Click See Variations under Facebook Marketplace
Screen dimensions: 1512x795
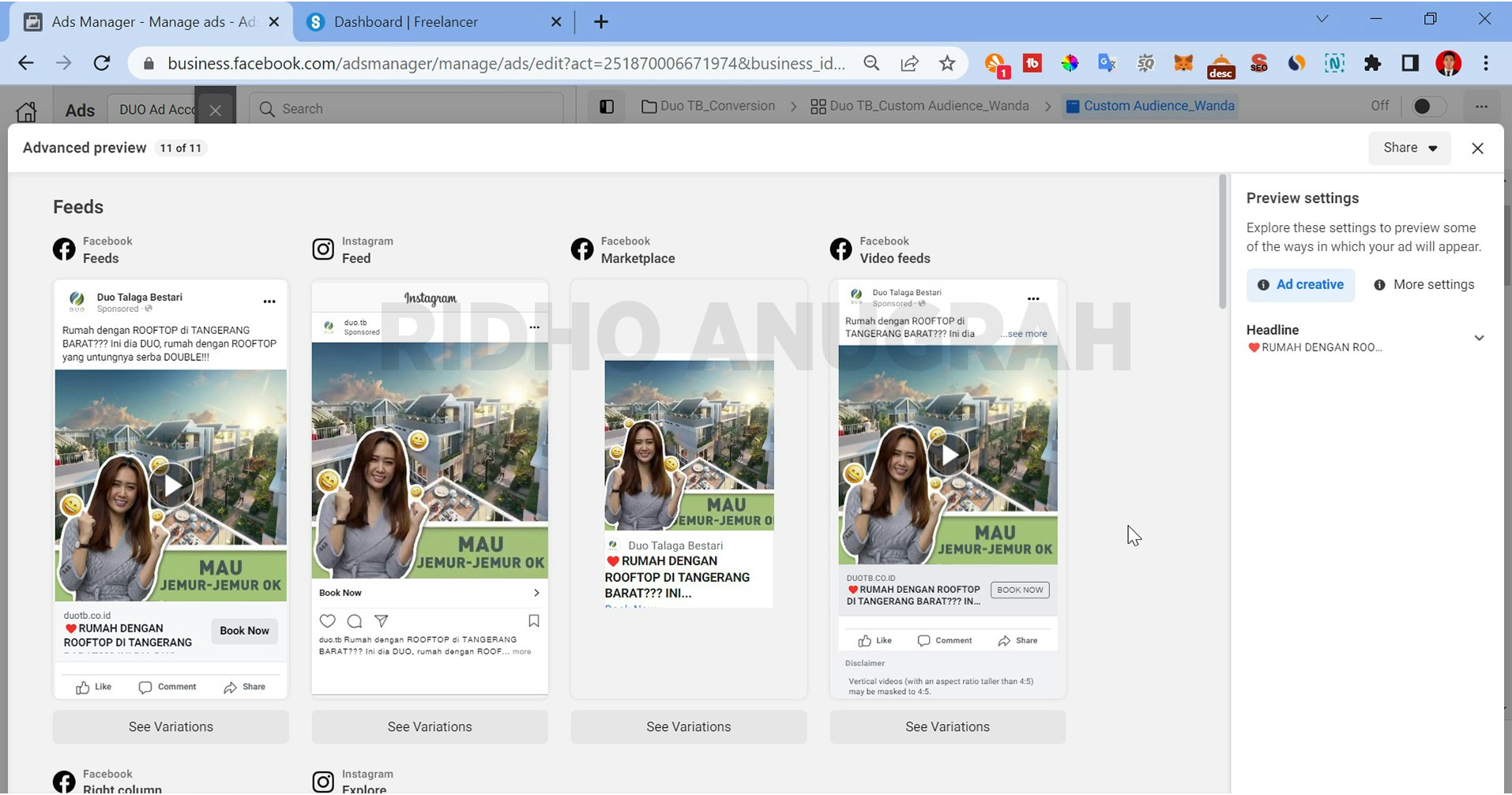point(689,726)
